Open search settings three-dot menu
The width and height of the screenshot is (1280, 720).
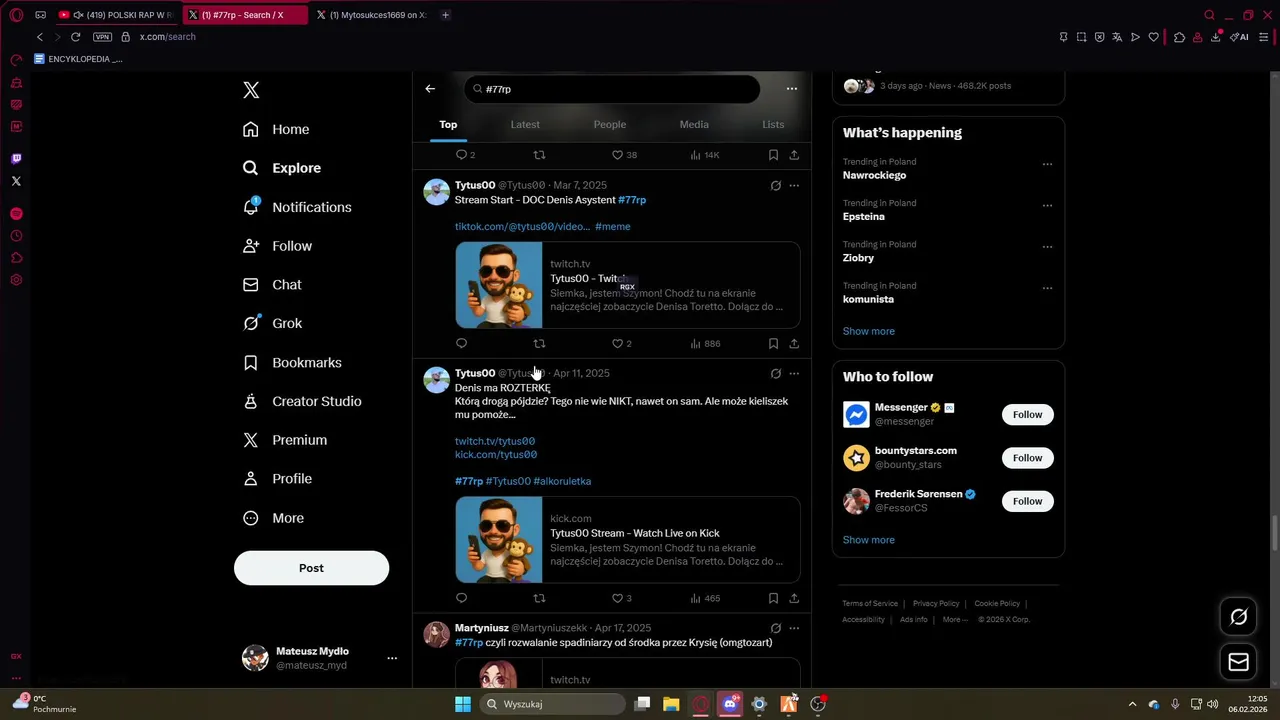pyautogui.click(x=792, y=89)
